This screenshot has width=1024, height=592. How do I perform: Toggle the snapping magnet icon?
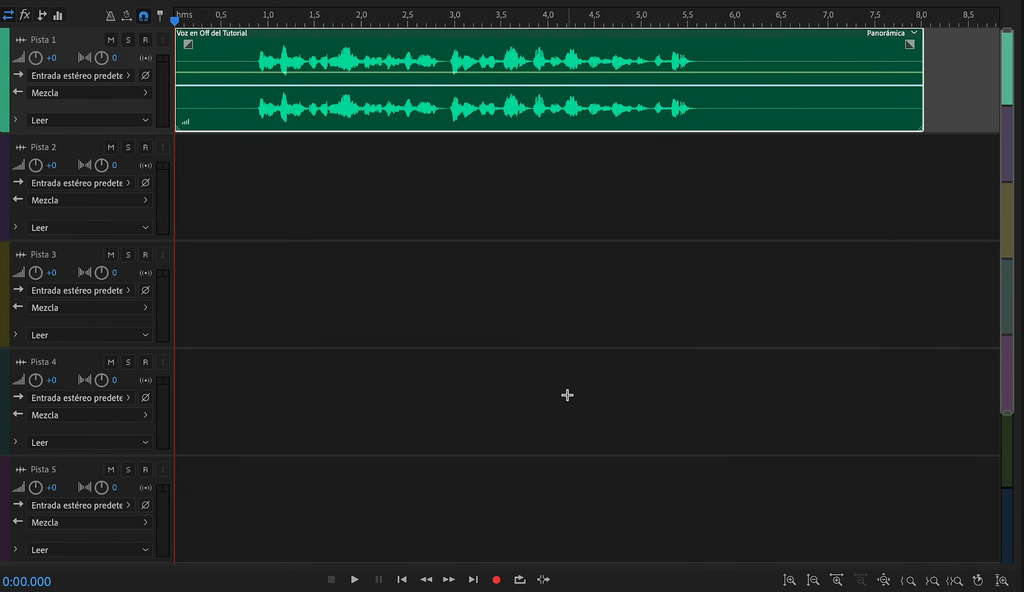point(143,15)
